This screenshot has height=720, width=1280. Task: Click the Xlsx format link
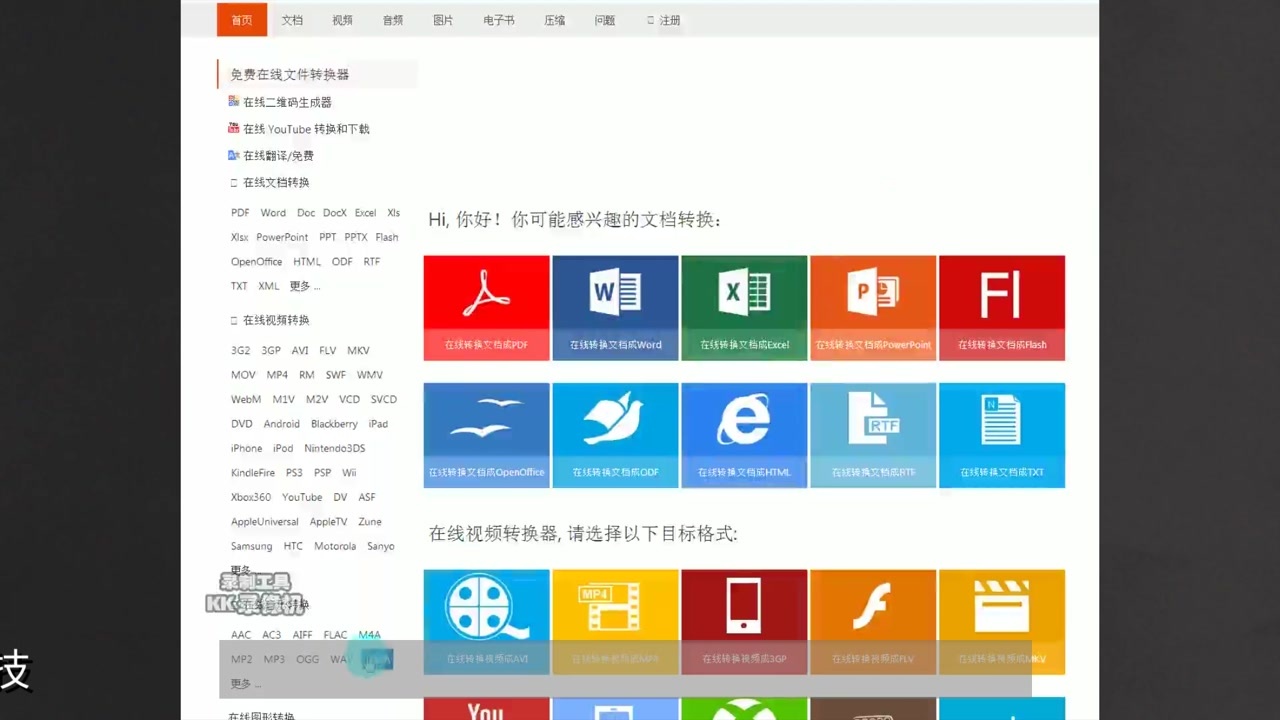[240, 237]
